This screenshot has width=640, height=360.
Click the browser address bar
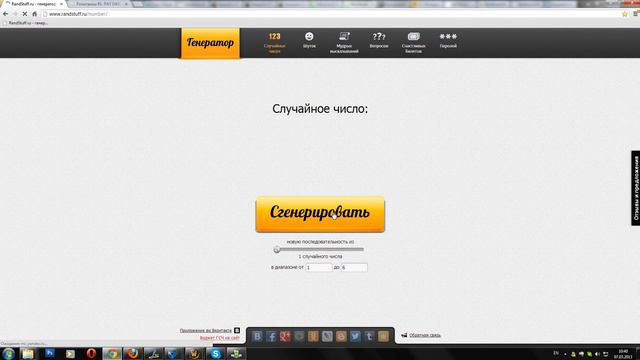click(331, 14)
